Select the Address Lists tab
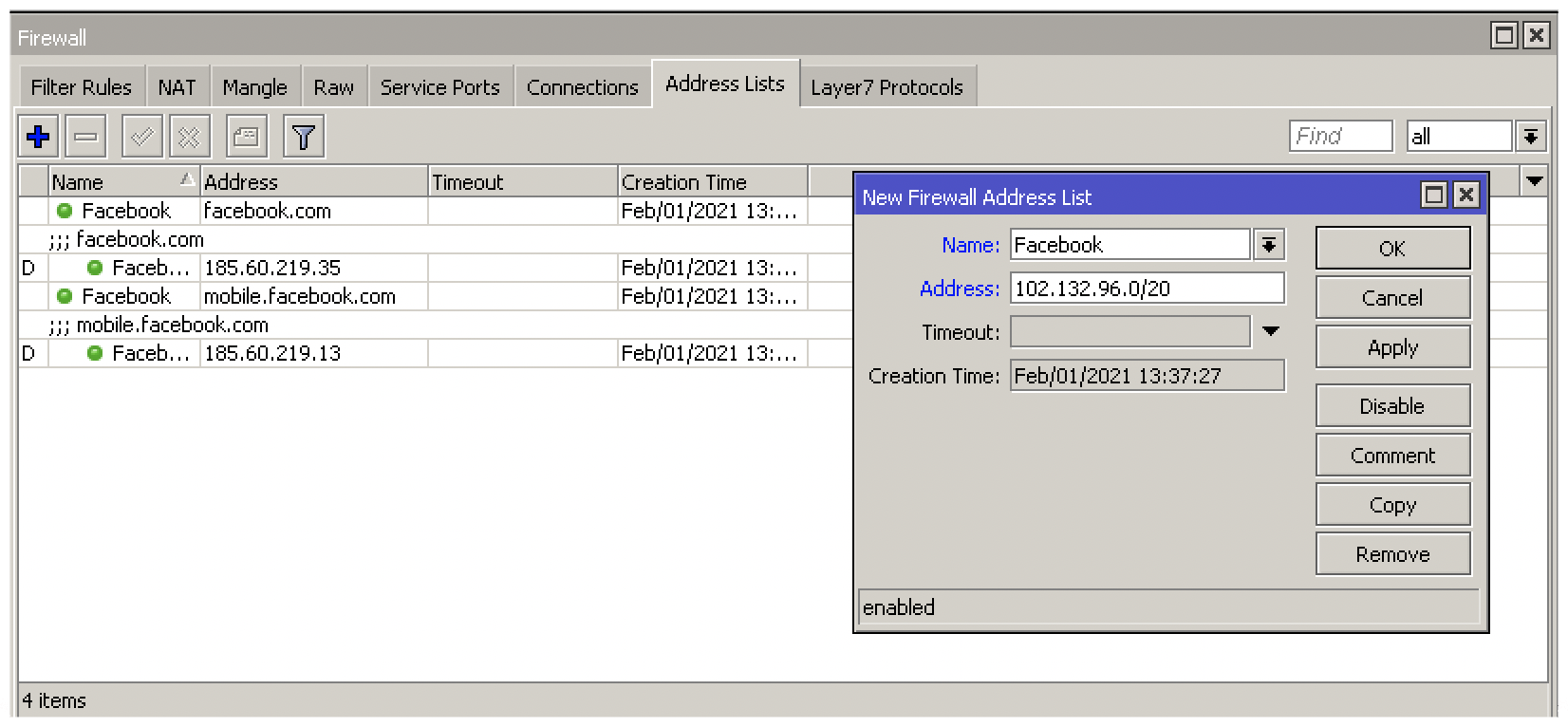Image resolution: width=1568 pixels, height=727 pixels. point(725,84)
